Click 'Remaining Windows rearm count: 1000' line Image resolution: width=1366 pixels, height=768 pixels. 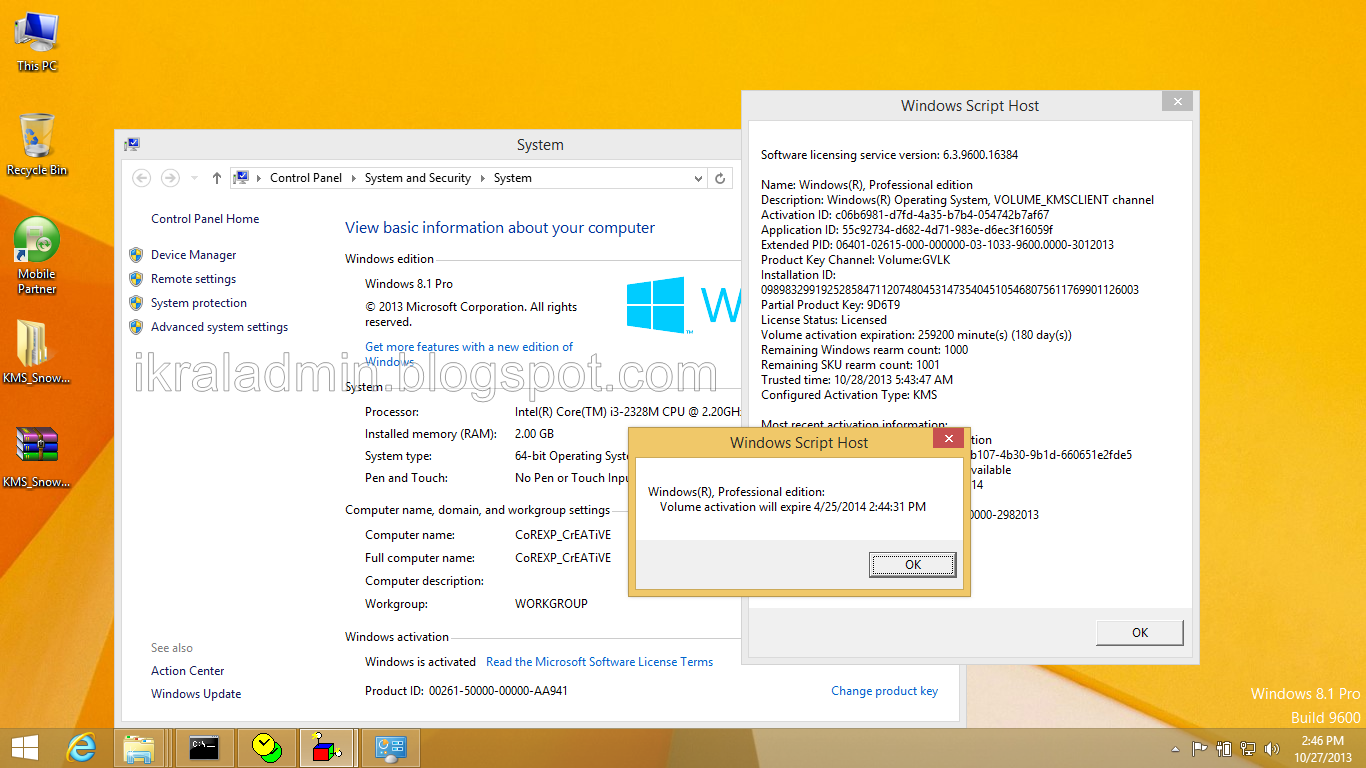click(x=864, y=350)
